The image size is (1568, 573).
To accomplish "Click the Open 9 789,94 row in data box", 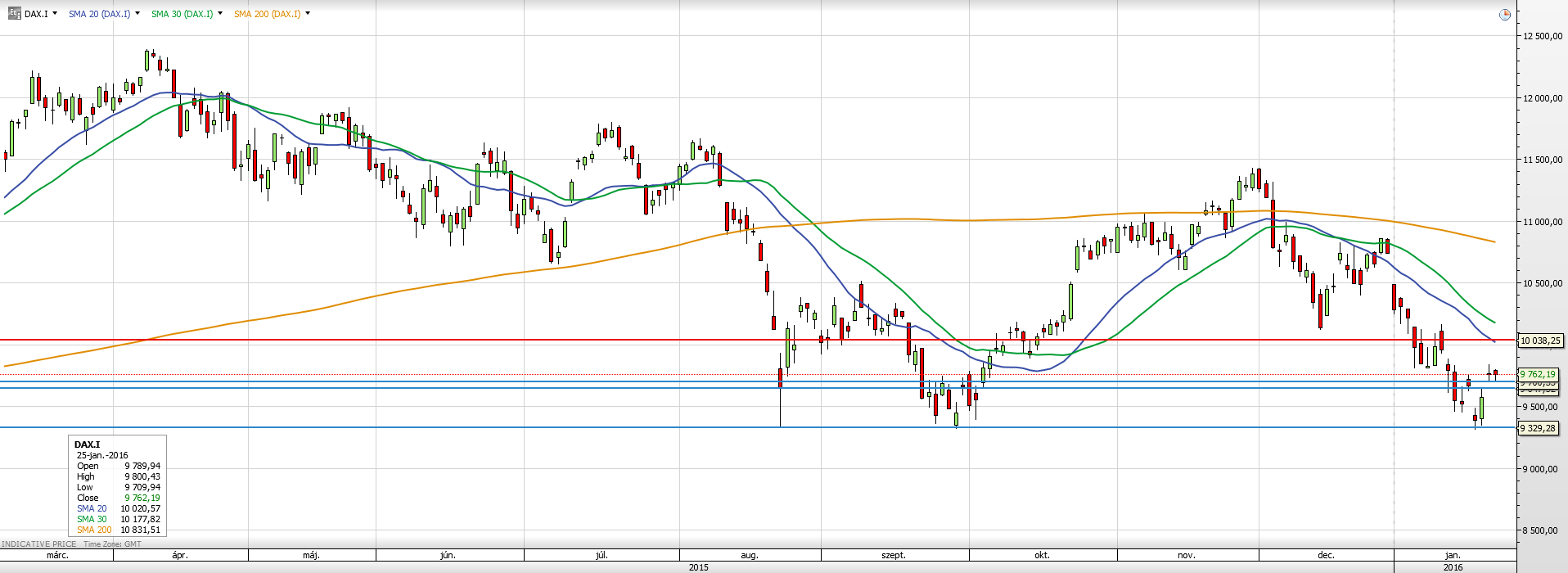I will [x=118, y=466].
